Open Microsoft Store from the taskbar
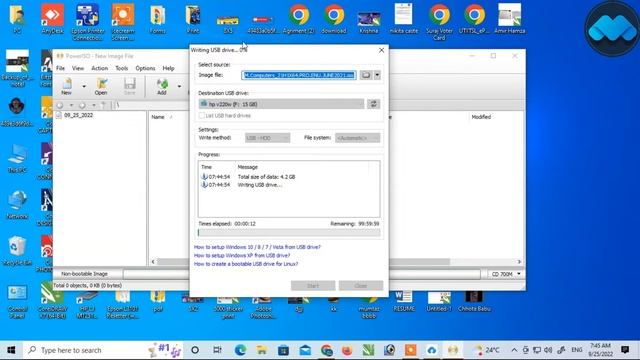The height and width of the screenshot is (360, 640). pos(283,350)
